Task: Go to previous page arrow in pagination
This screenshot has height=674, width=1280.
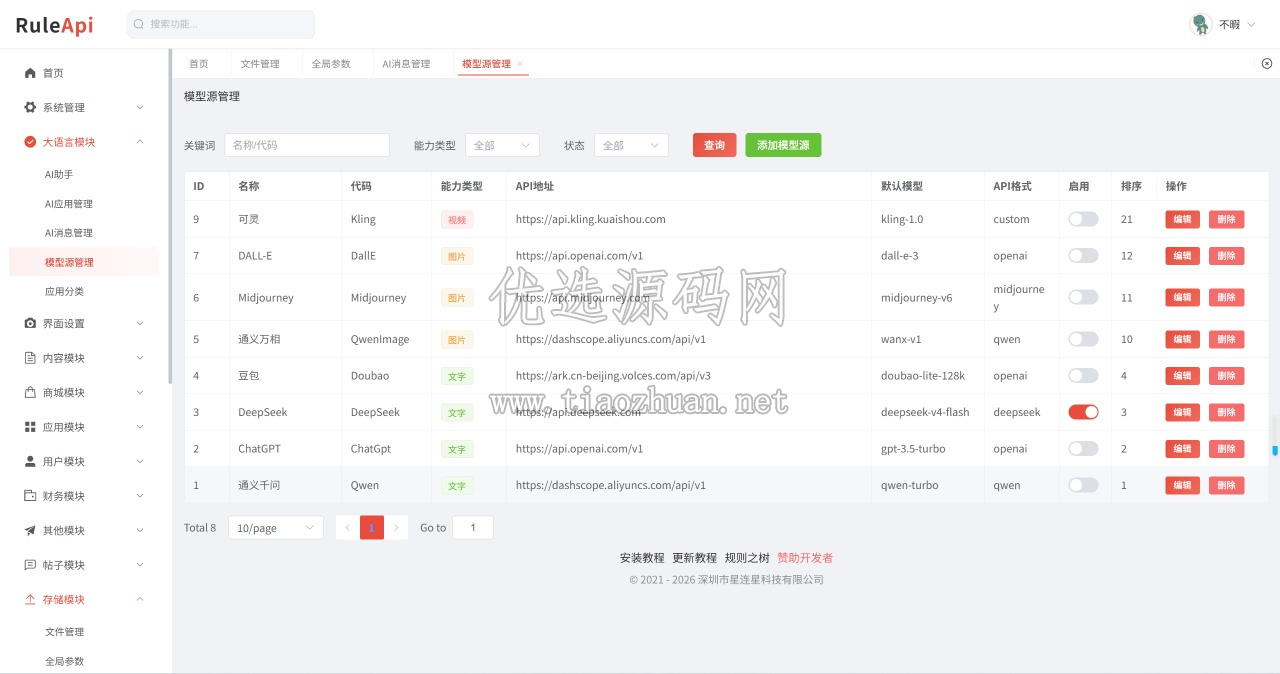Action: (347, 527)
